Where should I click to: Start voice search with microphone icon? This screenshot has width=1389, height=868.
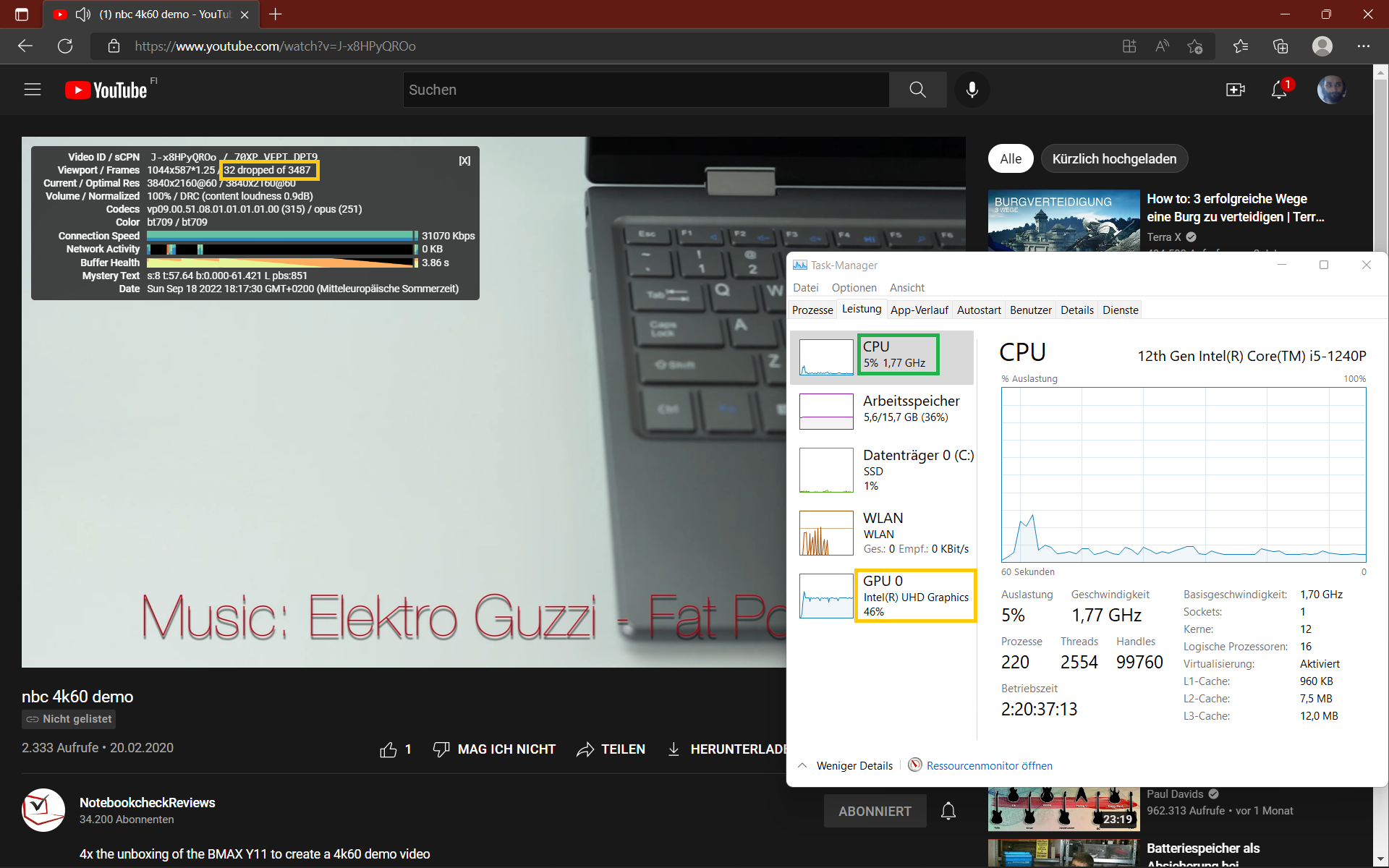(x=972, y=90)
